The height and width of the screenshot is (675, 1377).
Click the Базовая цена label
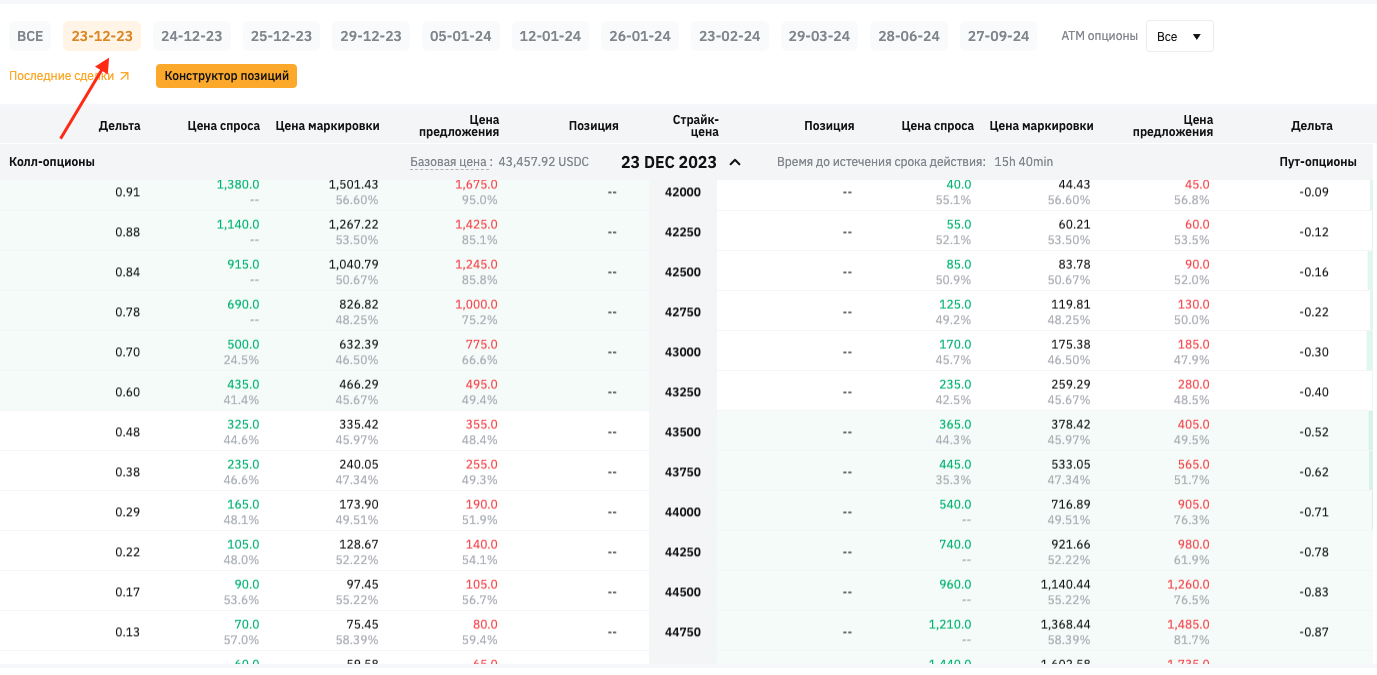point(450,162)
